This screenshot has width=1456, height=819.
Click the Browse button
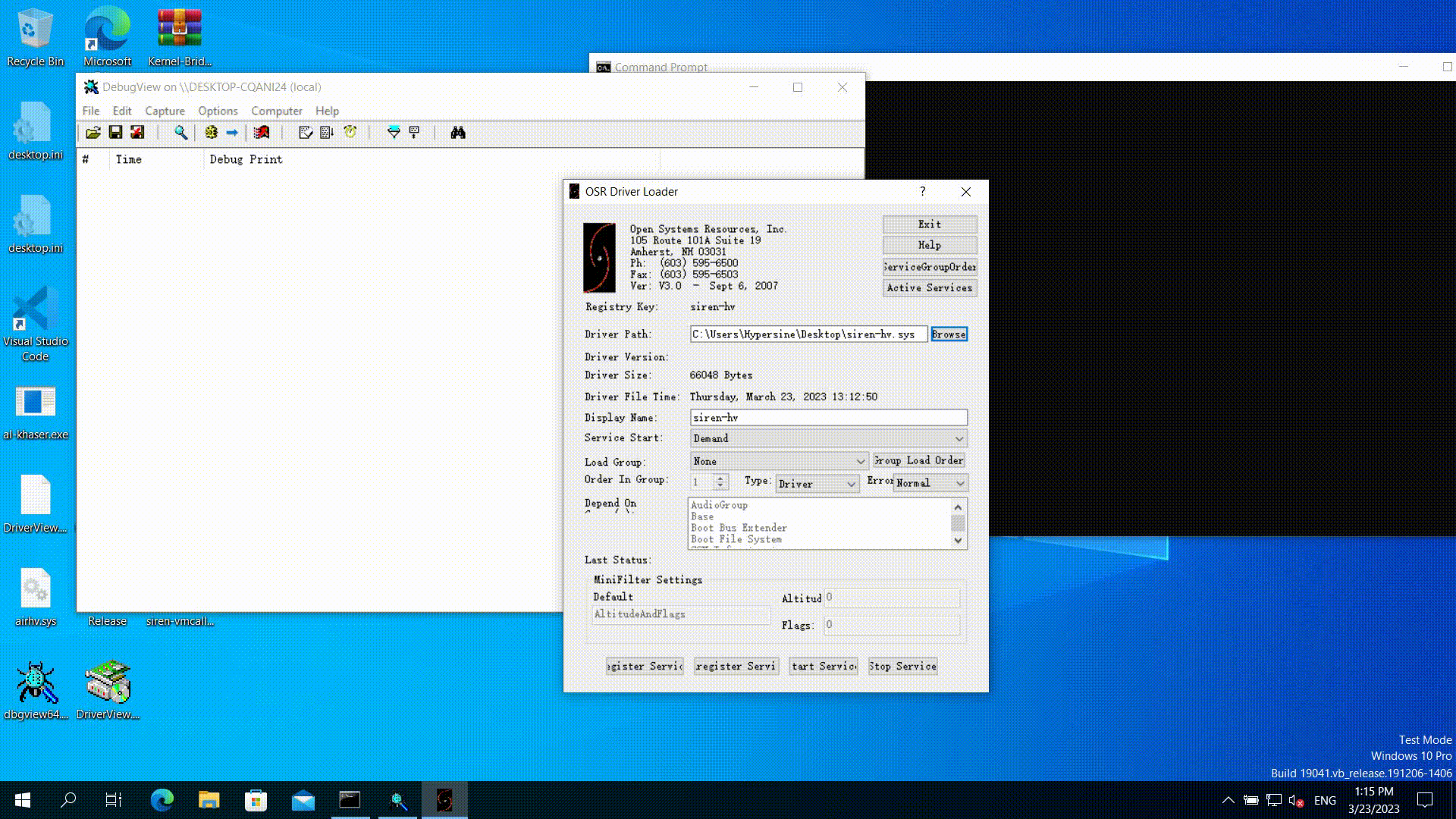coord(949,334)
